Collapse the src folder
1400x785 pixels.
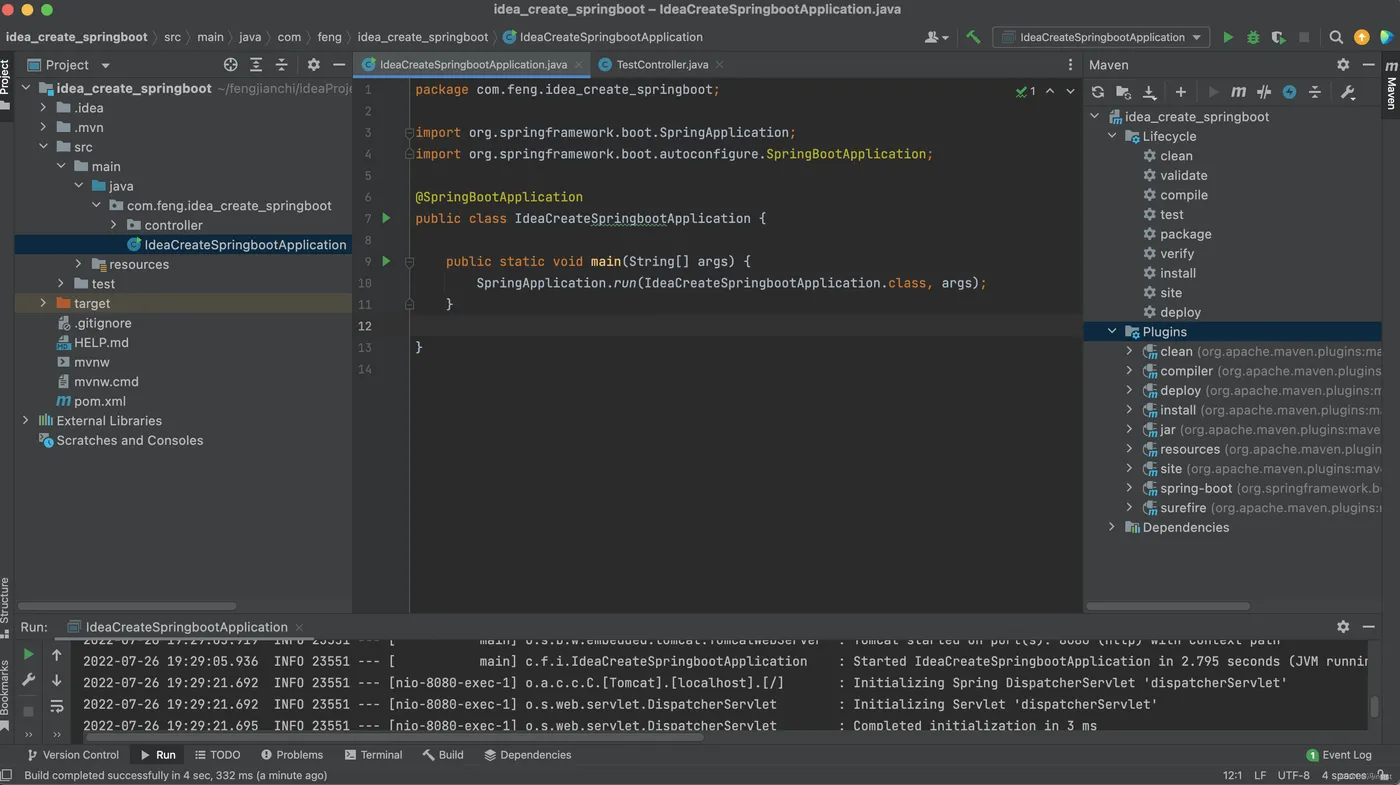pos(43,147)
